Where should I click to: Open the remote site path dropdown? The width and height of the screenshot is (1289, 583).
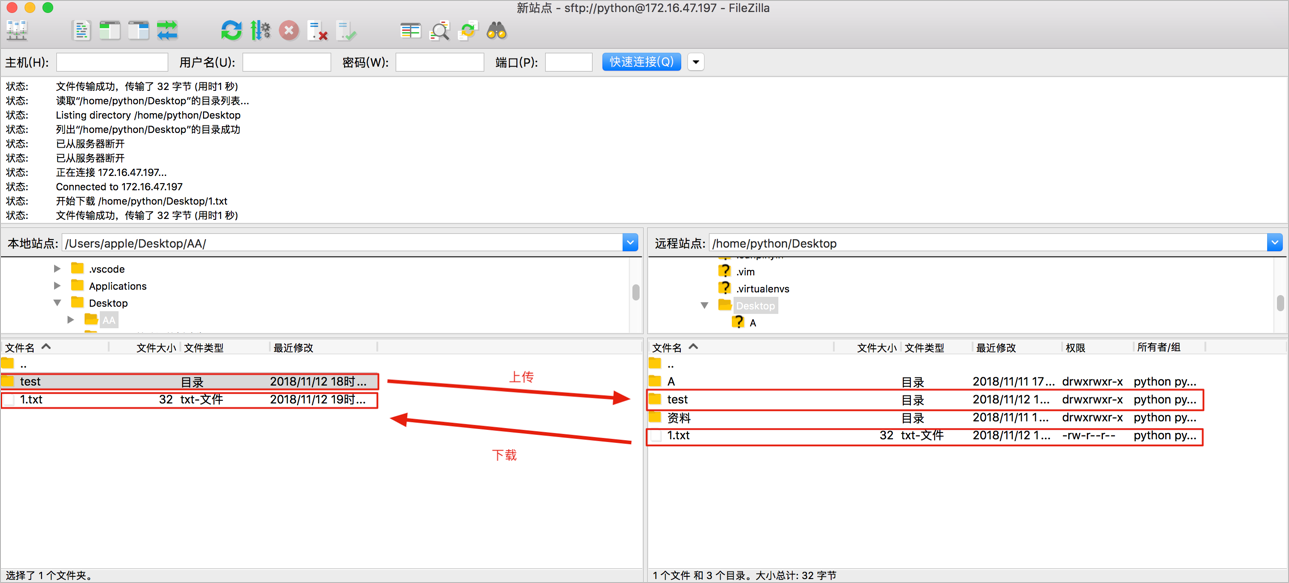(1275, 242)
